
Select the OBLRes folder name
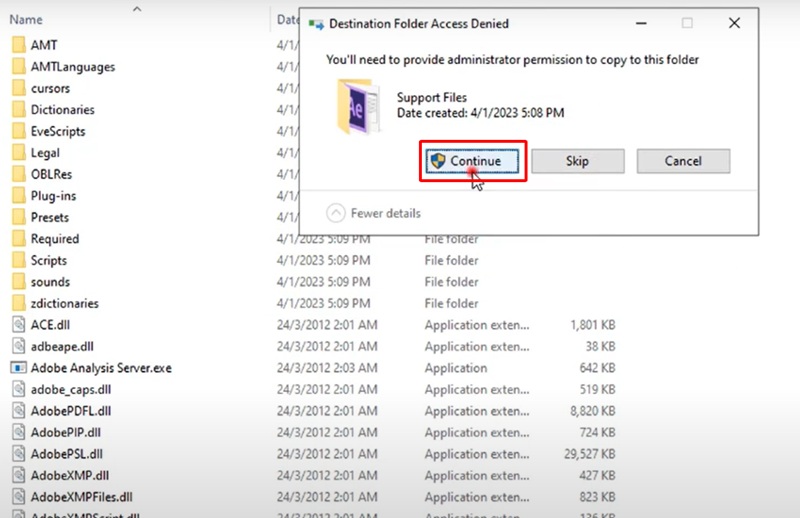click(52, 174)
